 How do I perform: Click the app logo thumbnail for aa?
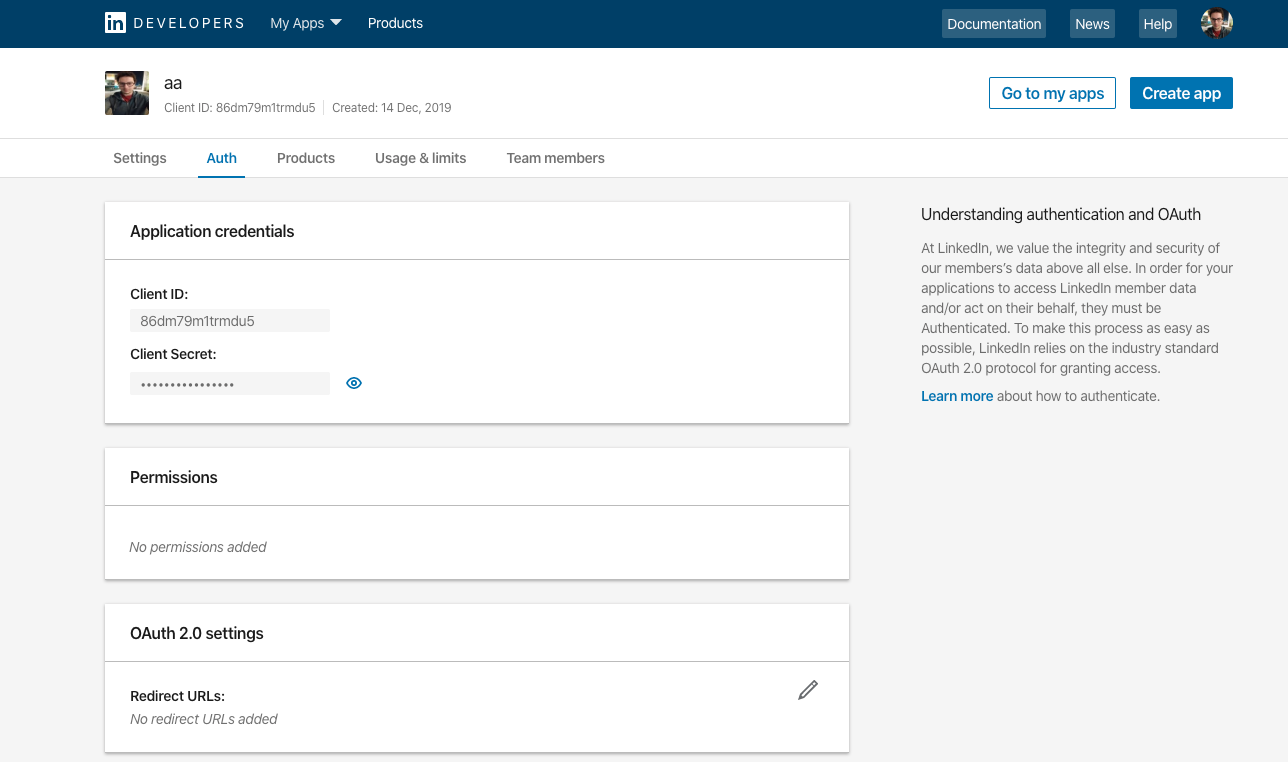click(127, 93)
